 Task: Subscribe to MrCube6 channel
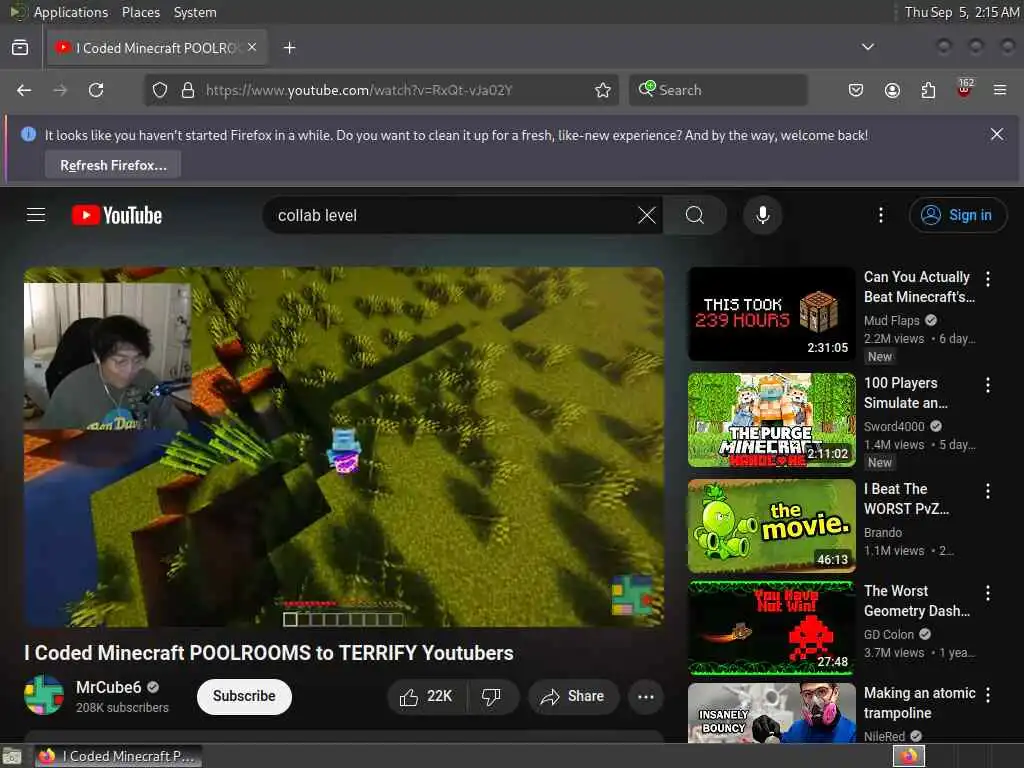244,696
